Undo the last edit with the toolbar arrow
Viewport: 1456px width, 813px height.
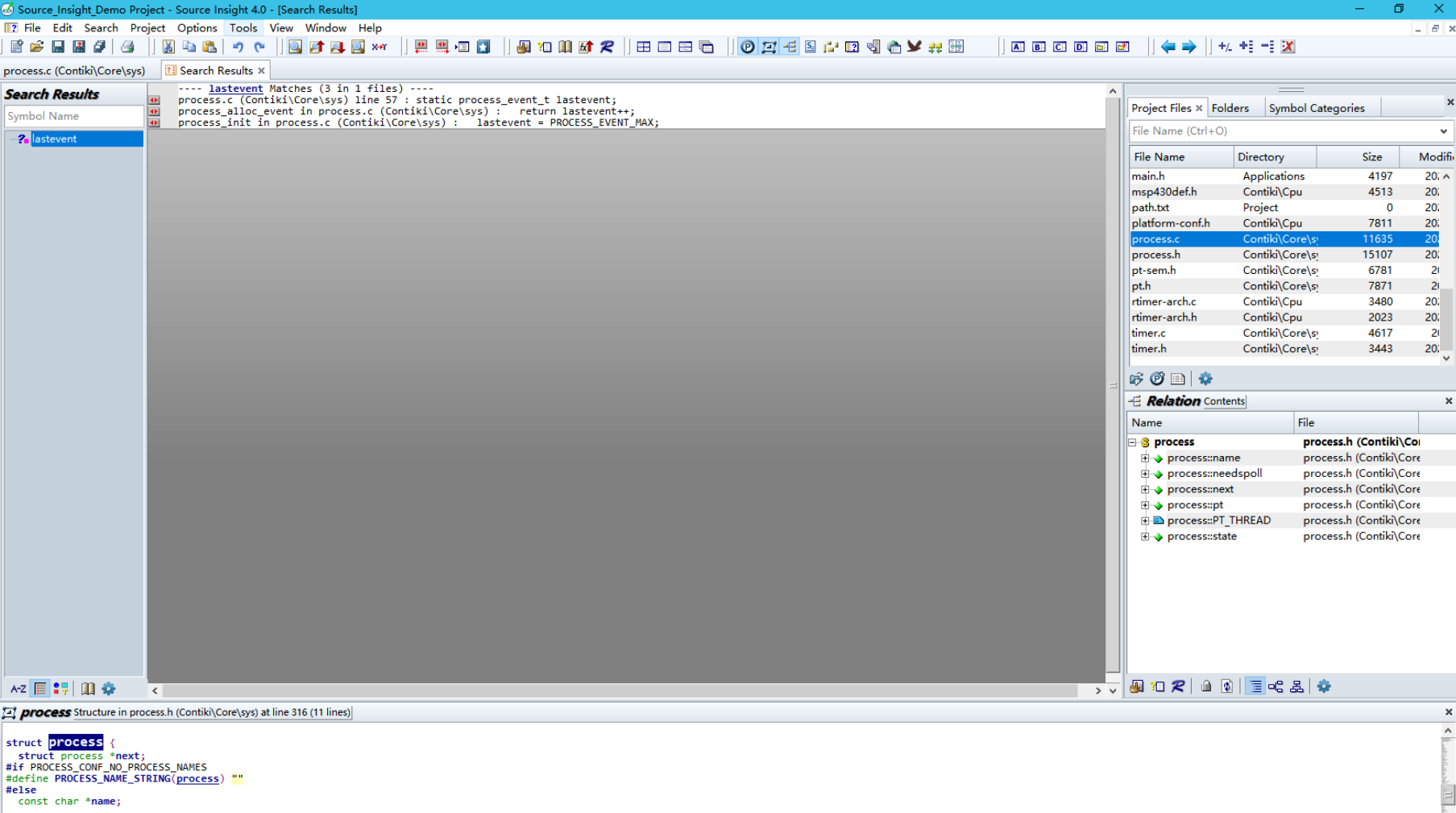tap(239, 47)
